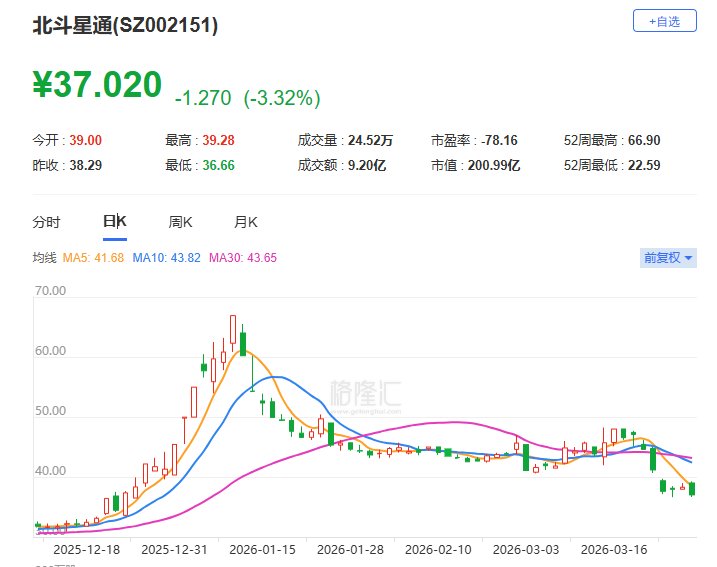
Task: Switch to the 分时 chart tab
Action: pyautogui.click(x=46, y=222)
